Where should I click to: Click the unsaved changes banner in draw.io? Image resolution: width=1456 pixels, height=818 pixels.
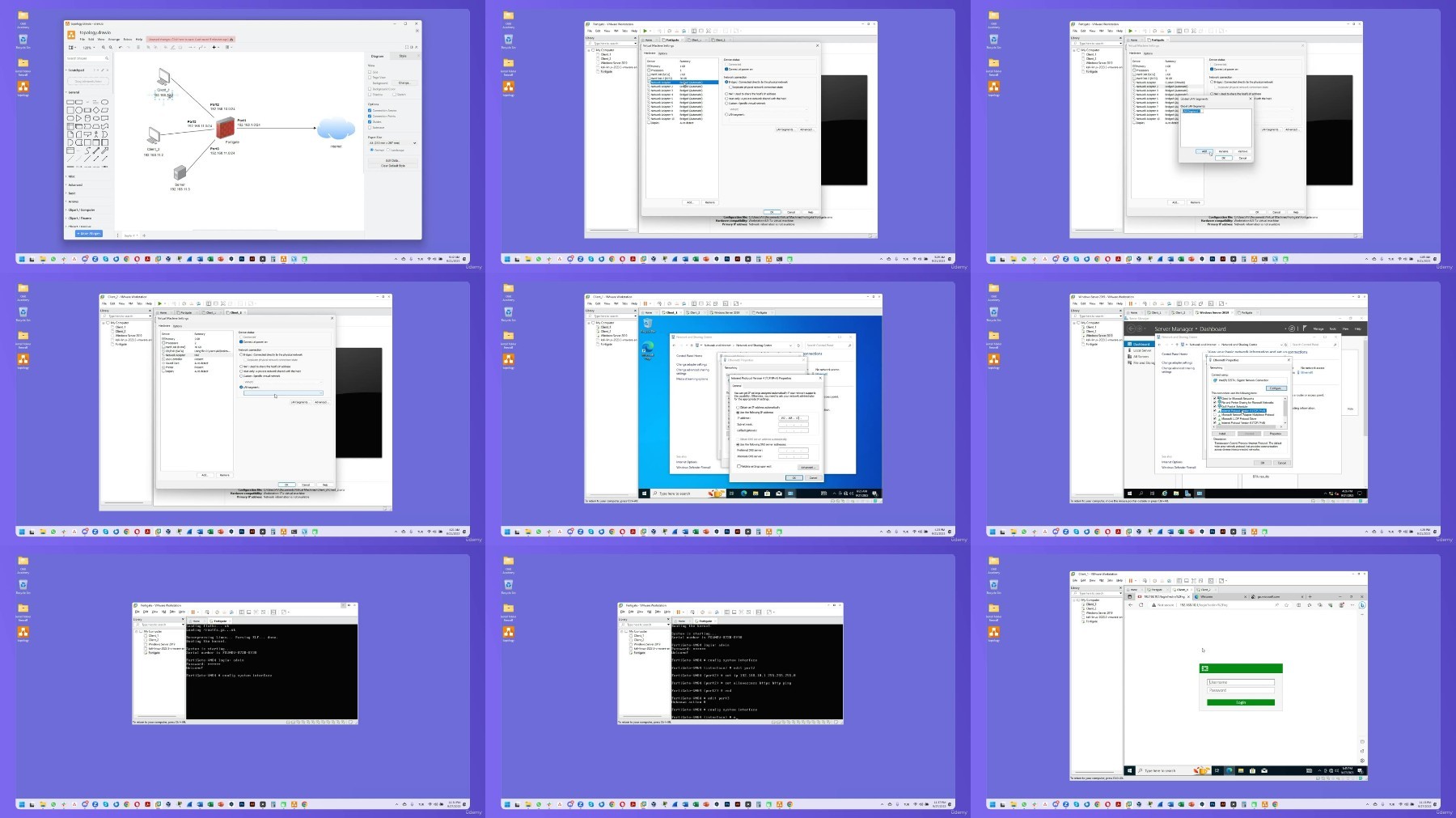pyautogui.click(x=191, y=39)
